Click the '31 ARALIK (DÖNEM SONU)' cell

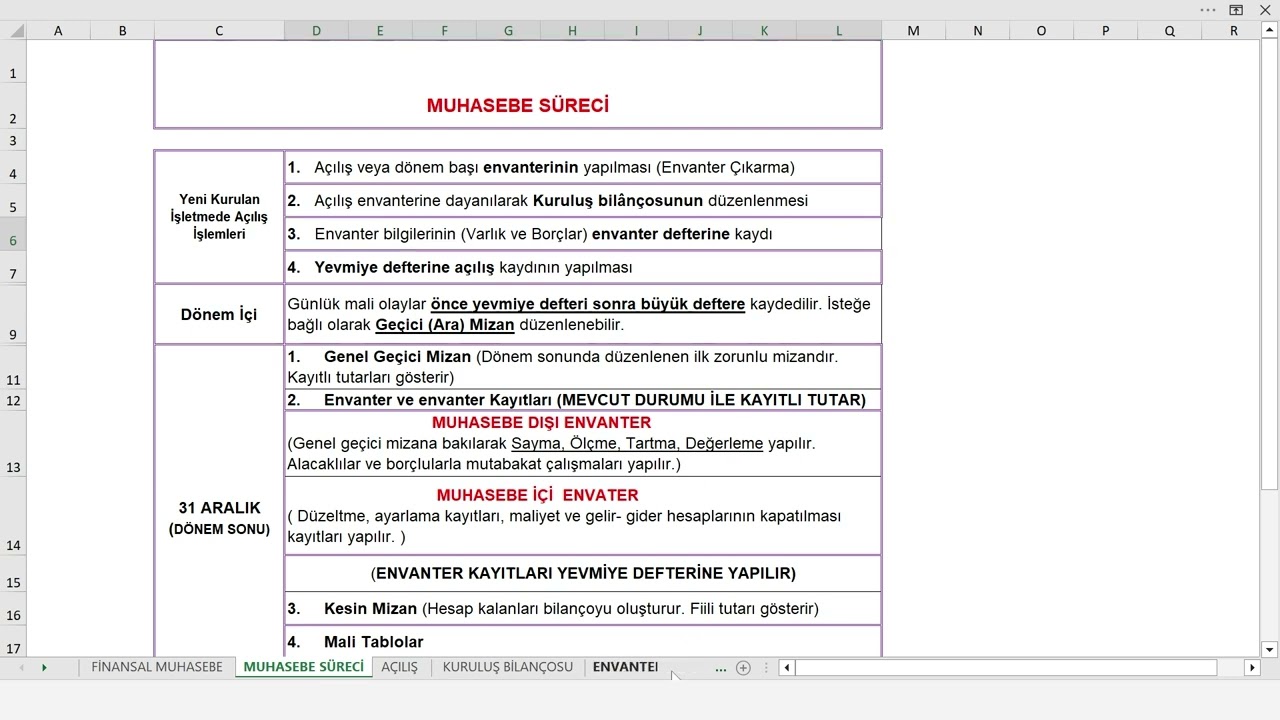pyautogui.click(x=219, y=501)
